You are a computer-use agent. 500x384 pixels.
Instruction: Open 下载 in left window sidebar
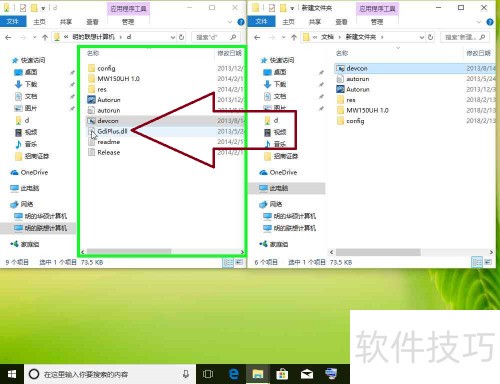[x=26, y=84]
